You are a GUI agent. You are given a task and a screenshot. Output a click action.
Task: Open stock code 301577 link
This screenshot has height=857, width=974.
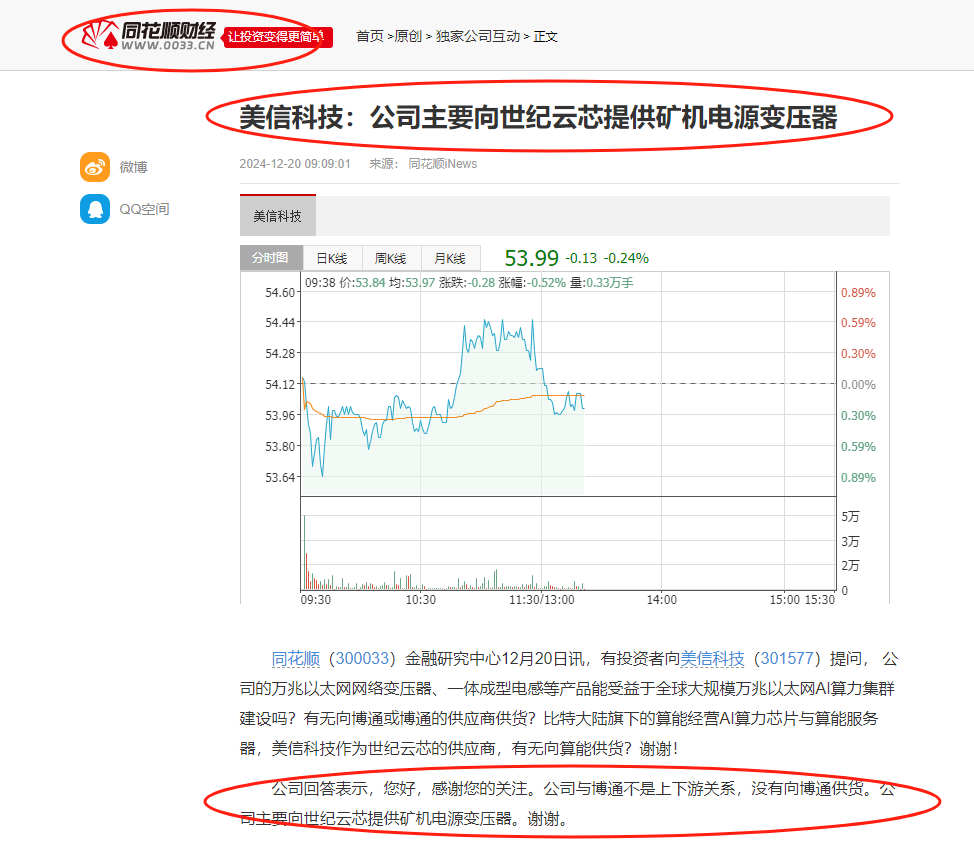pyautogui.click(x=787, y=658)
